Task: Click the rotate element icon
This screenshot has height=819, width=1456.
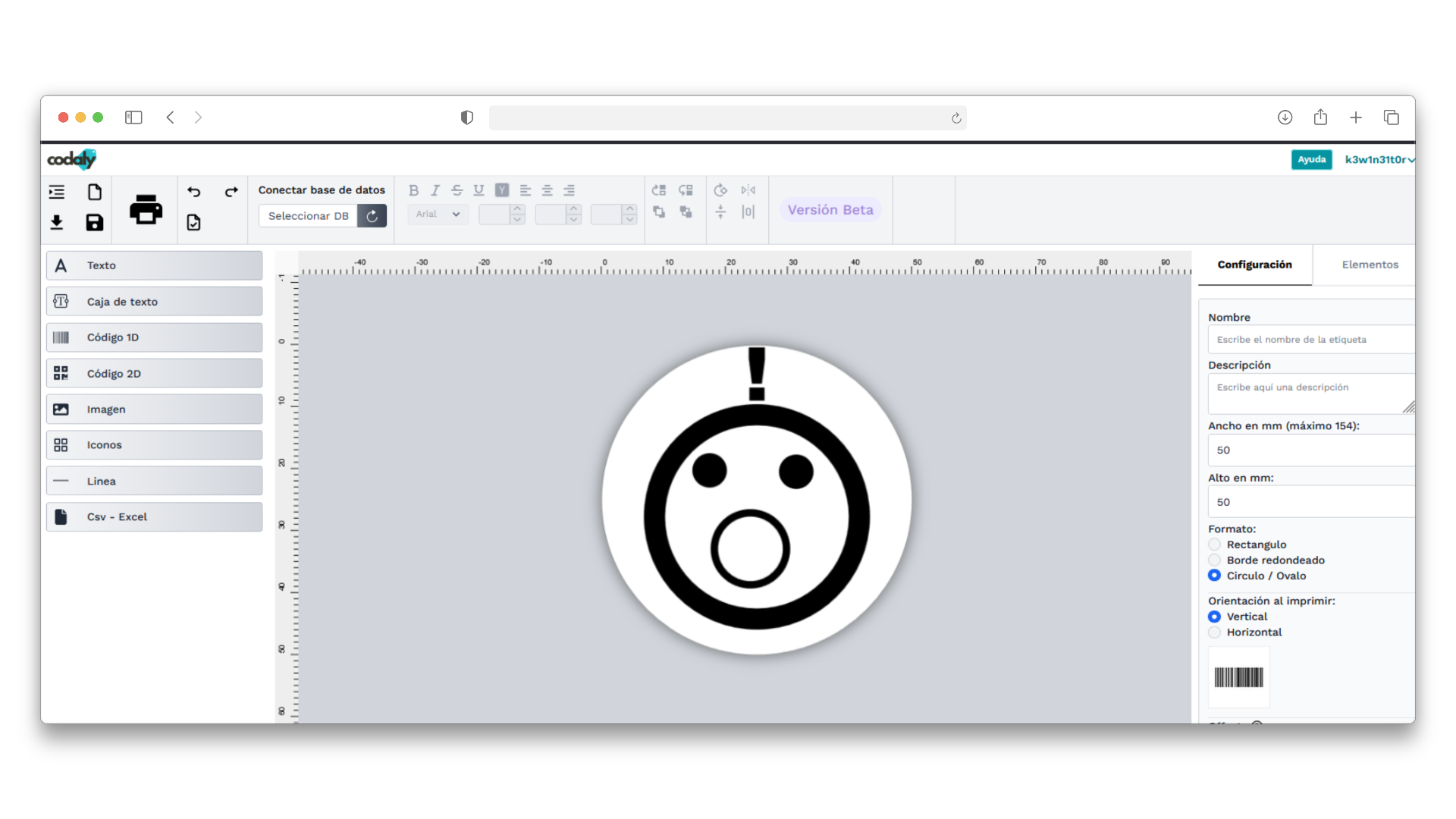Action: (720, 190)
